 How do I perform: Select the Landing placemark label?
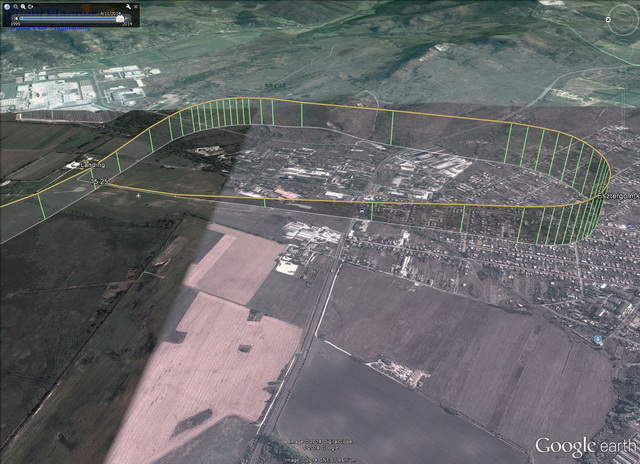coord(93,165)
